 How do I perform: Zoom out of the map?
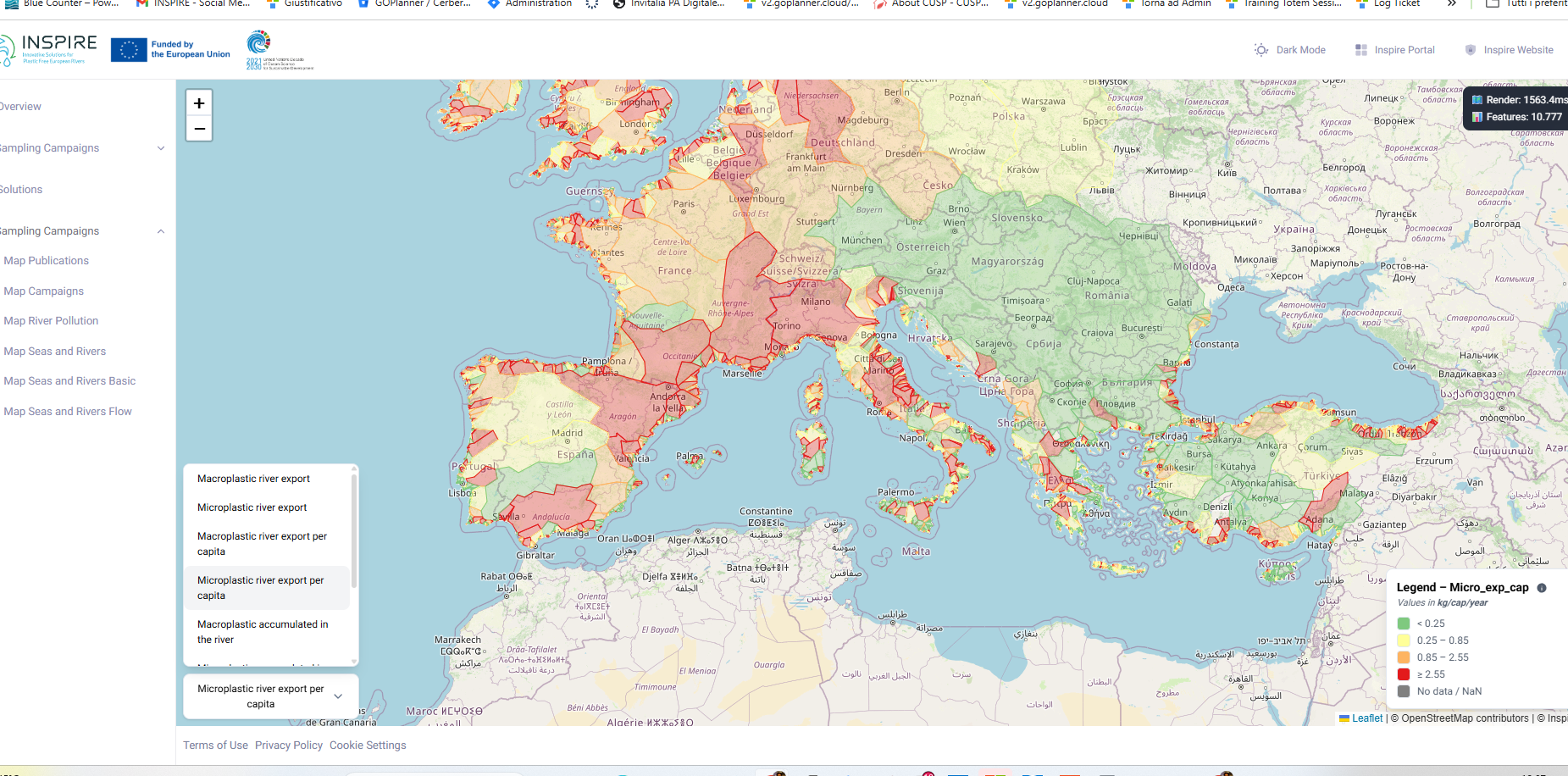pos(199,129)
